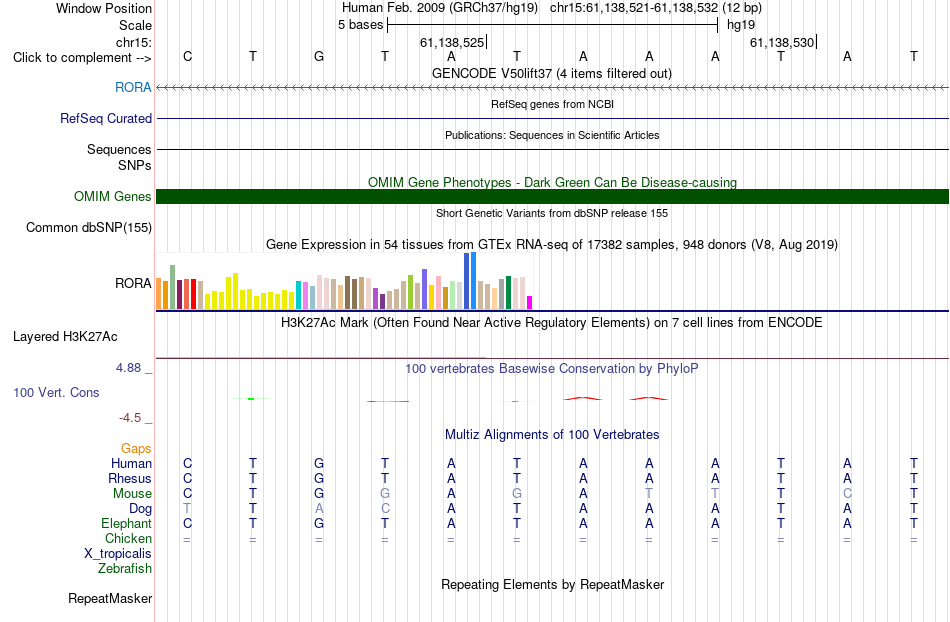The width and height of the screenshot is (950, 622).
Task: Click the Window Position label
Action: 104,8
